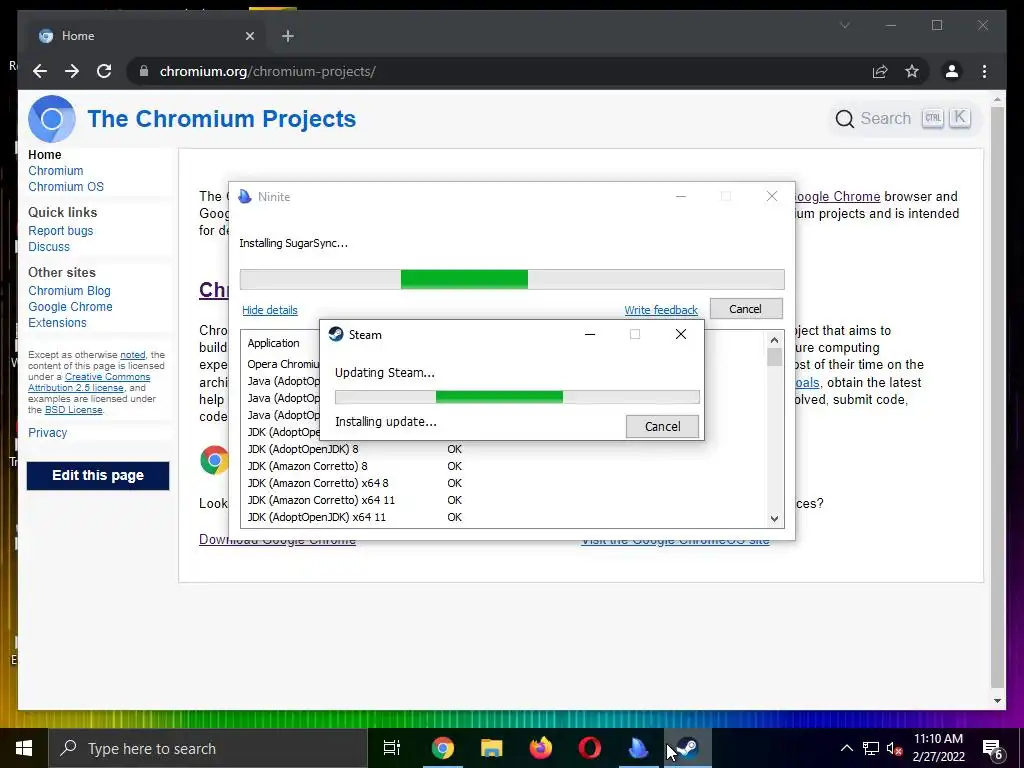1024x768 pixels.
Task: Open the Creative Commons Attribution license link
Action: [89, 382]
